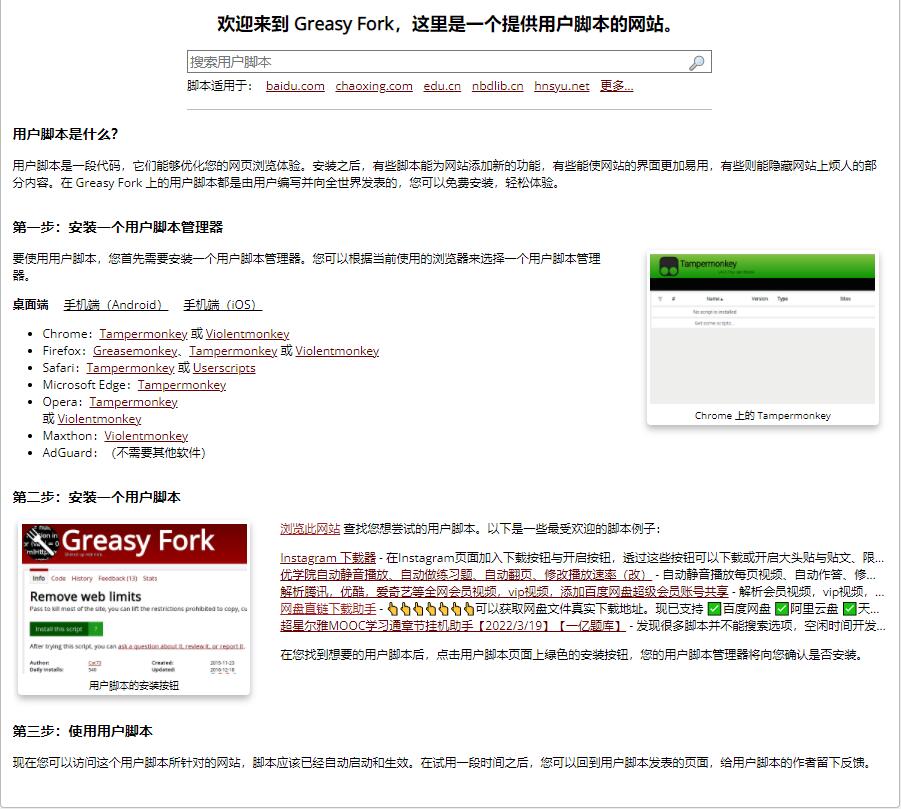901x809 pixels.
Task: Open the 网盘直链下载助手 script link
Action: coord(328,608)
